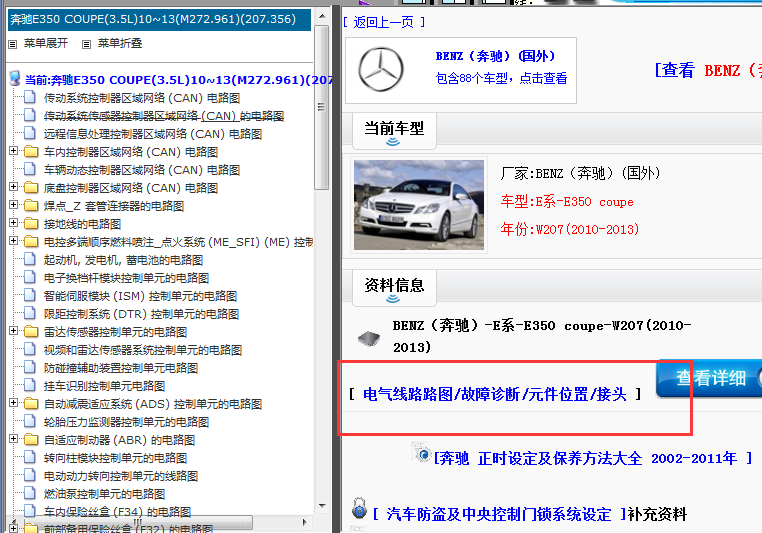
Task: Click the 菜单折叠 icon
Action: (87, 44)
